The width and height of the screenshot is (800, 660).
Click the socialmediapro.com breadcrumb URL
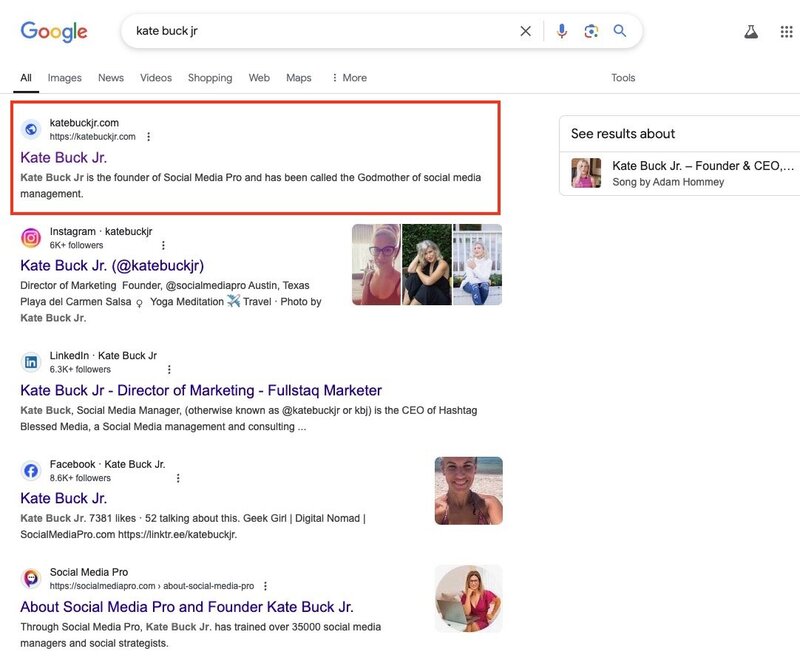click(x=152, y=586)
